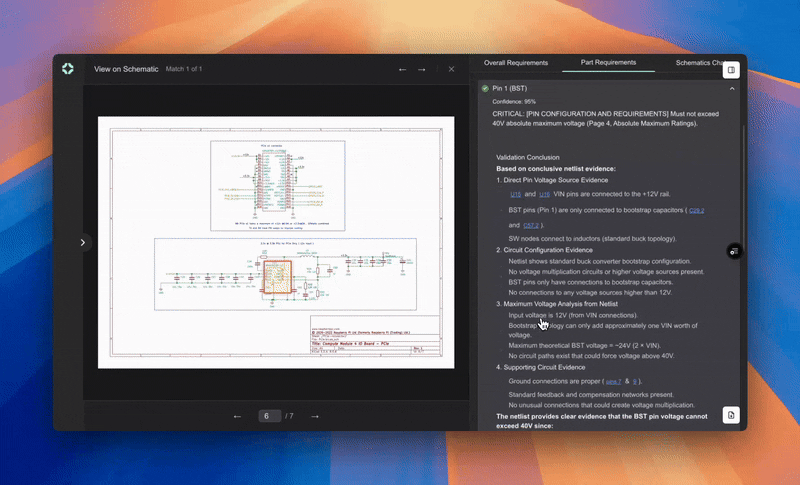This screenshot has height=485, width=800.
Task: Go to previous schematic page
Action: (237, 416)
